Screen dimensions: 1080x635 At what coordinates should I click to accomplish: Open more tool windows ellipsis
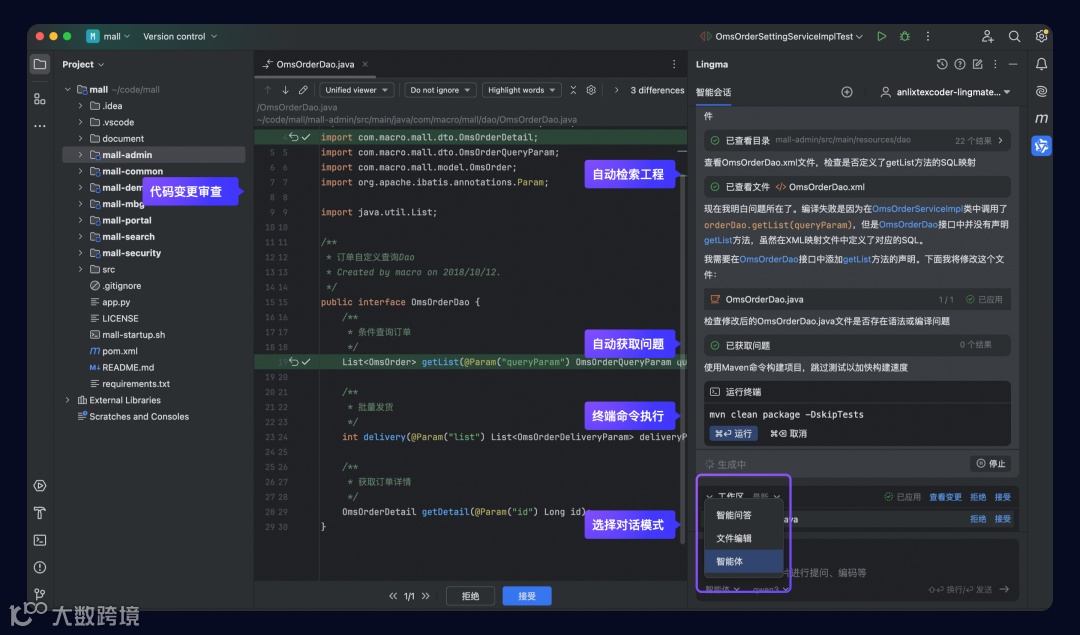coord(40,126)
